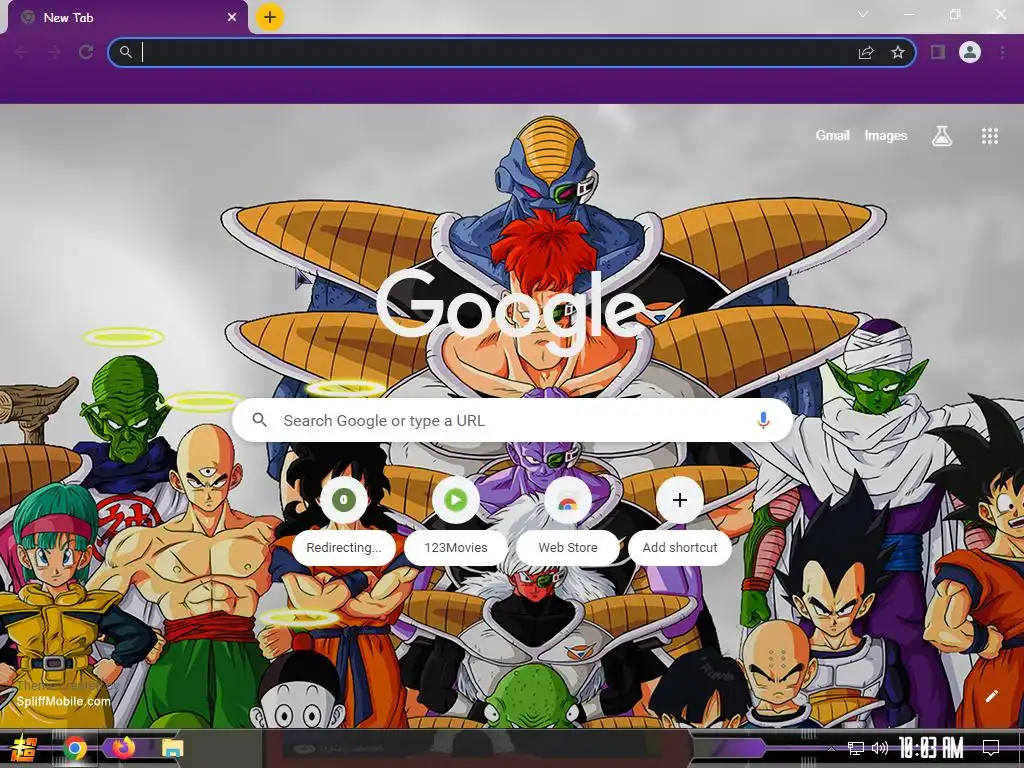The height and width of the screenshot is (768, 1024).
Task: Show hidden system tray icons
Action: click(x=831, y=748)
